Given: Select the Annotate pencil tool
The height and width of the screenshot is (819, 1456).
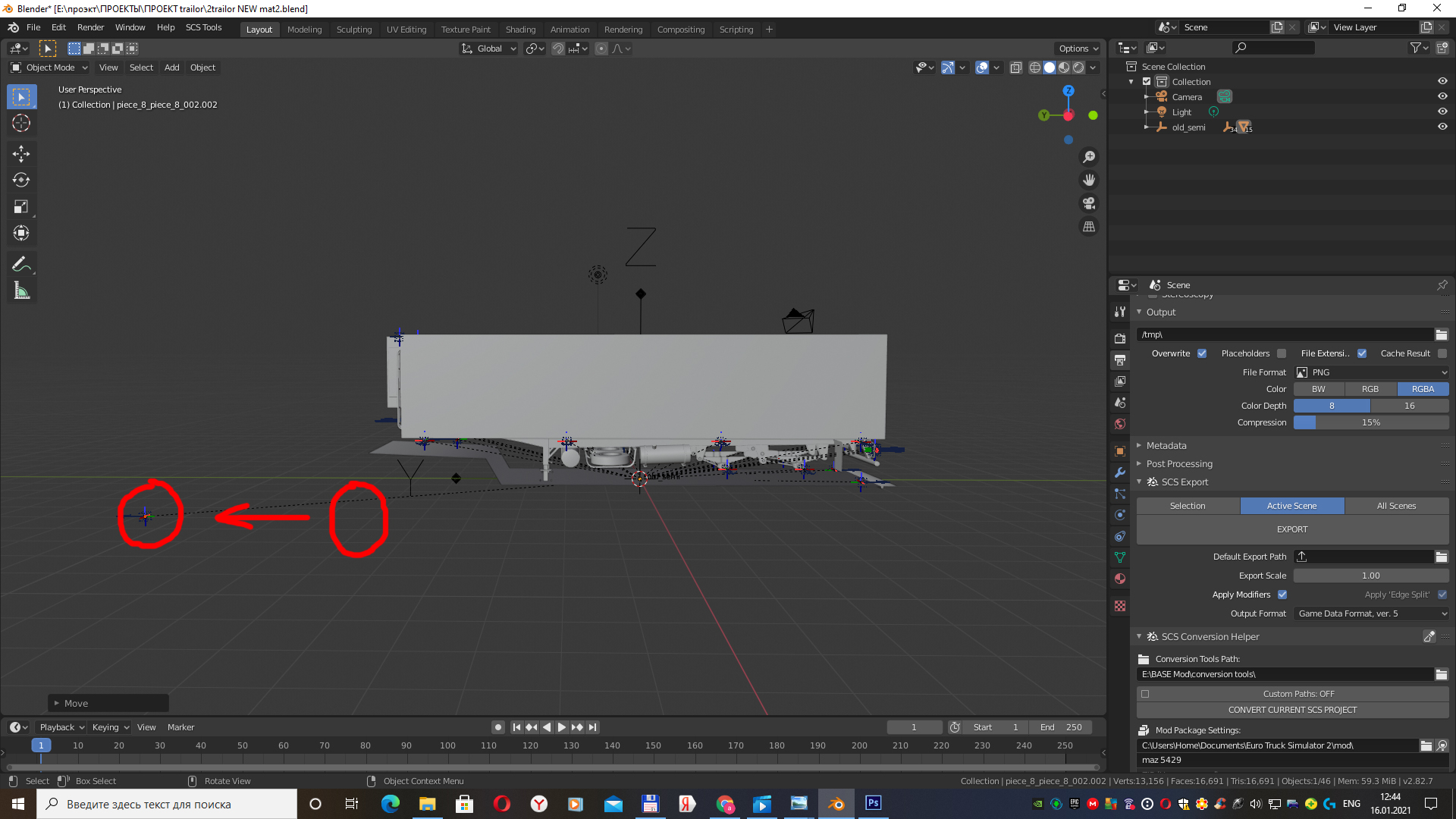Looking at the screenshot, I should (21, 265).
